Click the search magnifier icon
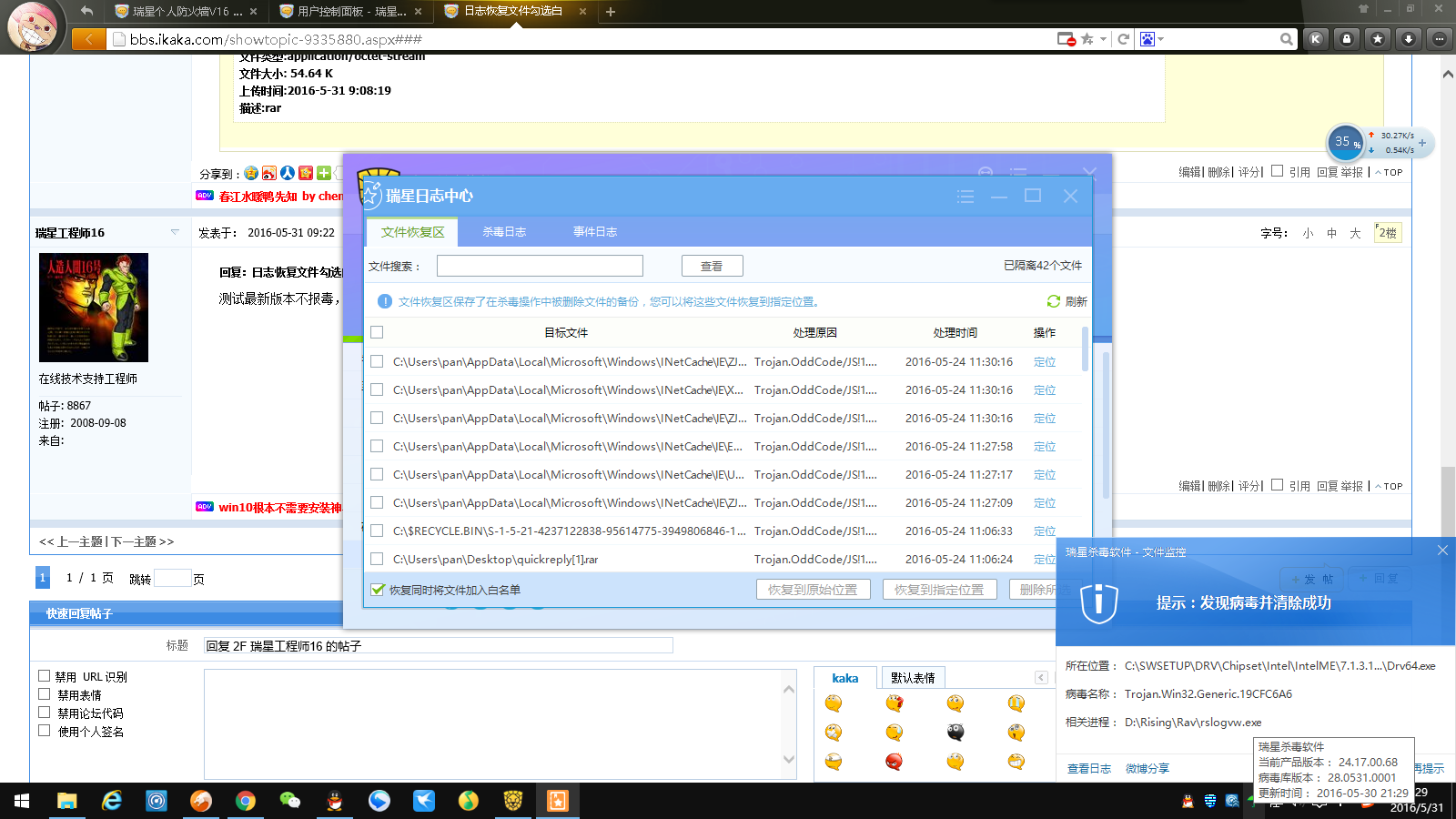The width and height of the screenshot is (1456, 819). [1286, 39]
